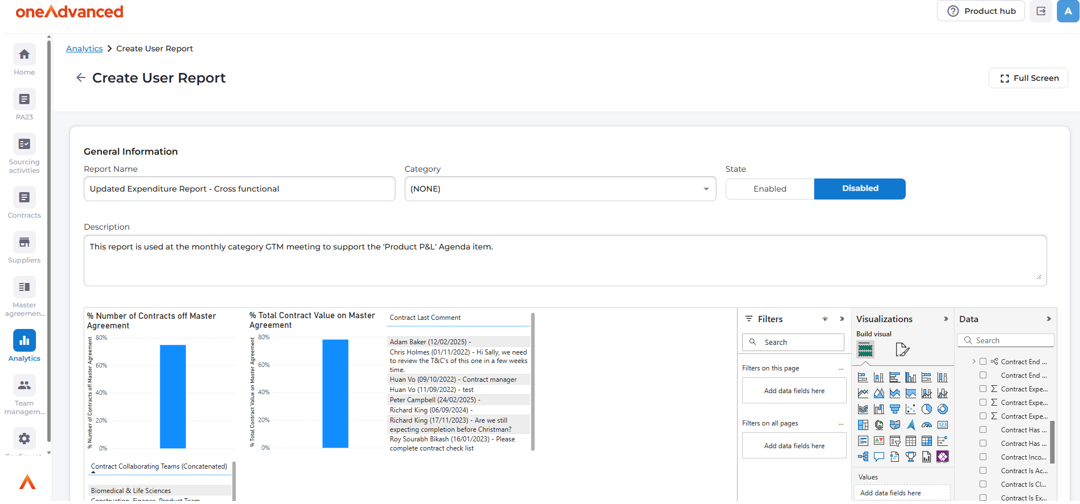Open the Product hub
The width and height of the screenshot is (1080, 504).
pos(980,11)
